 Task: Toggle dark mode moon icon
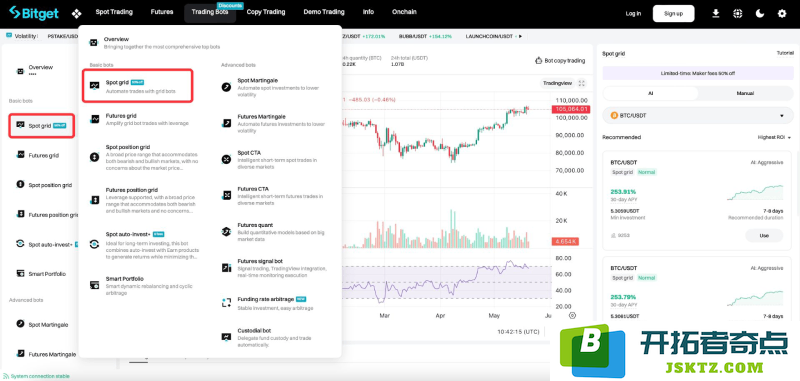pos(760,13)
